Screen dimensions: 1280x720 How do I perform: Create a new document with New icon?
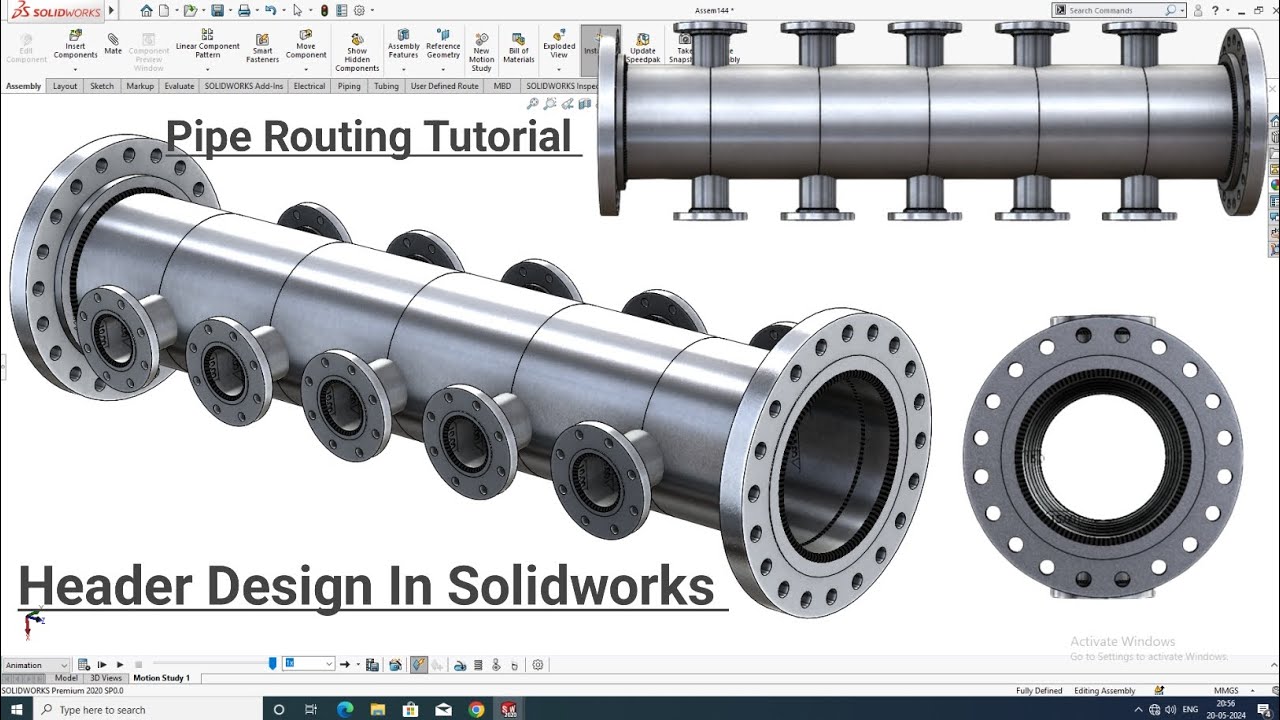point(164,10)
